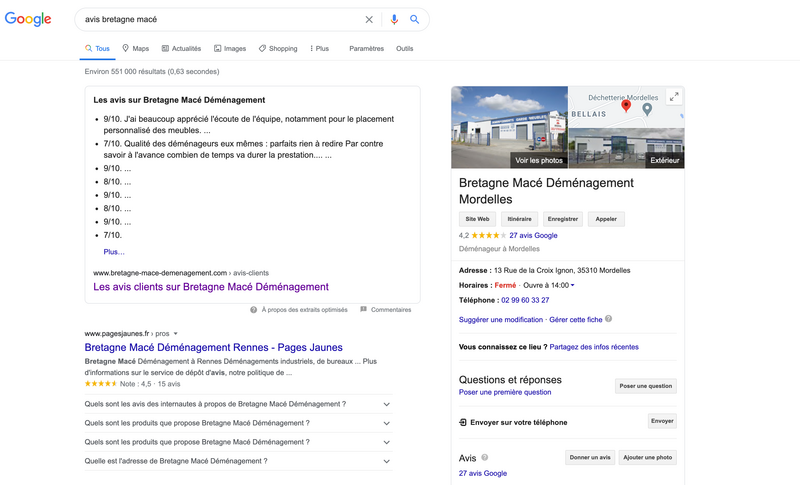Click the Google logo
The width and height of the screenshot is (800, 485).
pos(28,19)
